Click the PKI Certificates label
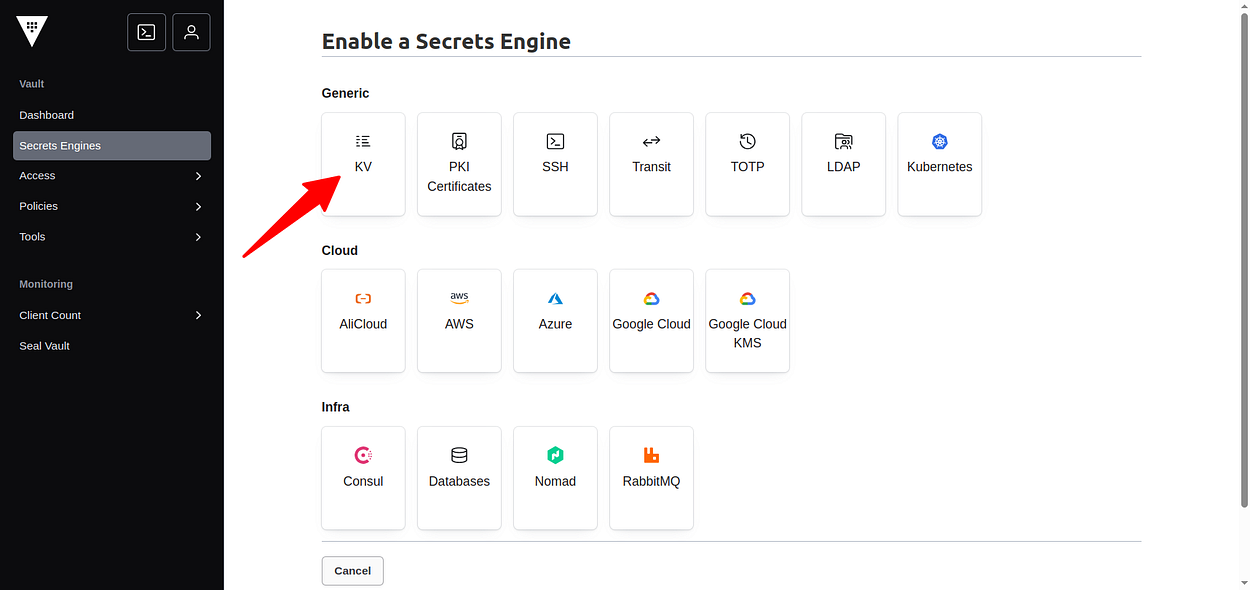Viewport: 1250px width, 590px height. (x=459, y=177)
